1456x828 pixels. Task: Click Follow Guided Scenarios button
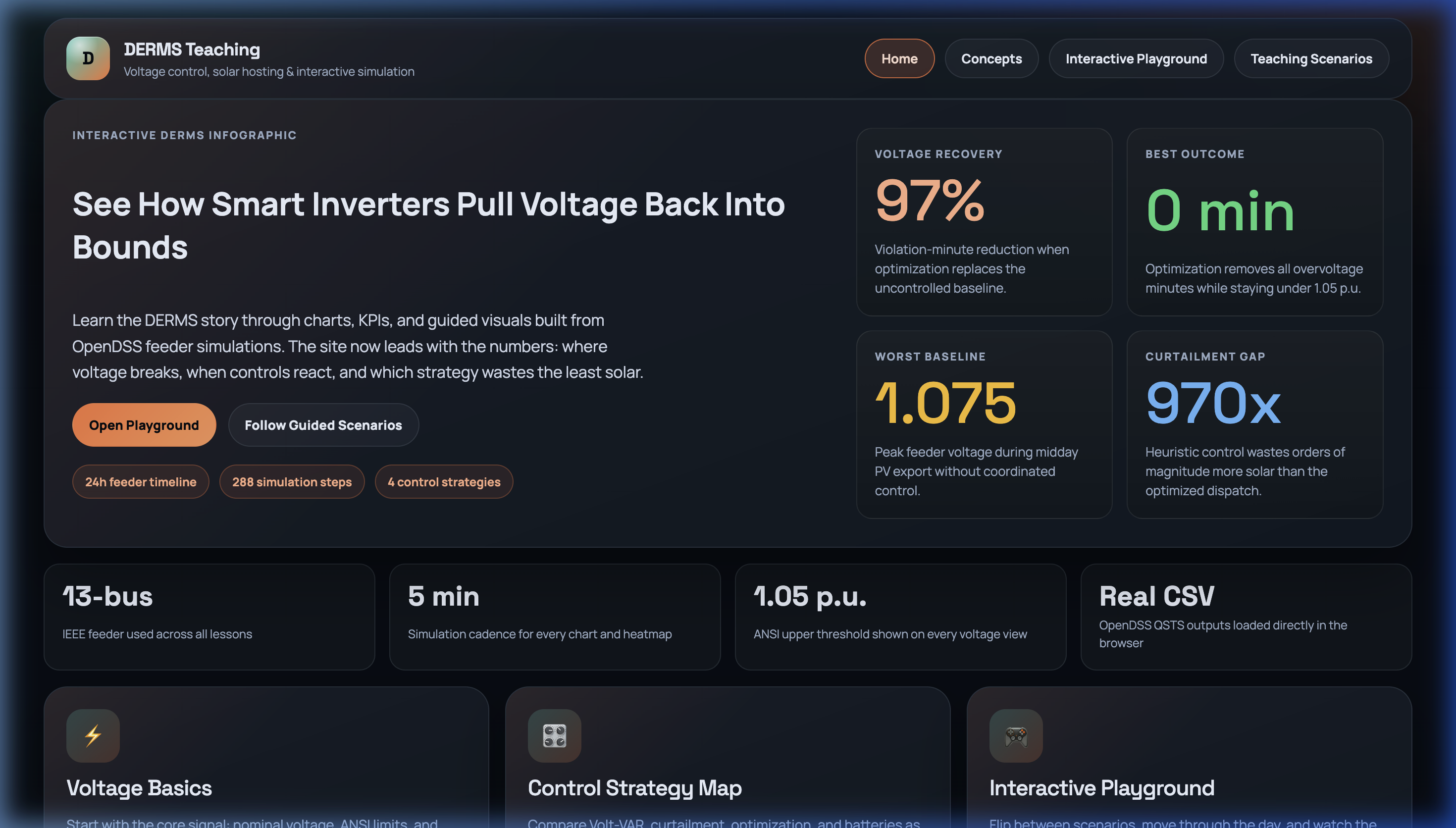(323, 425)
